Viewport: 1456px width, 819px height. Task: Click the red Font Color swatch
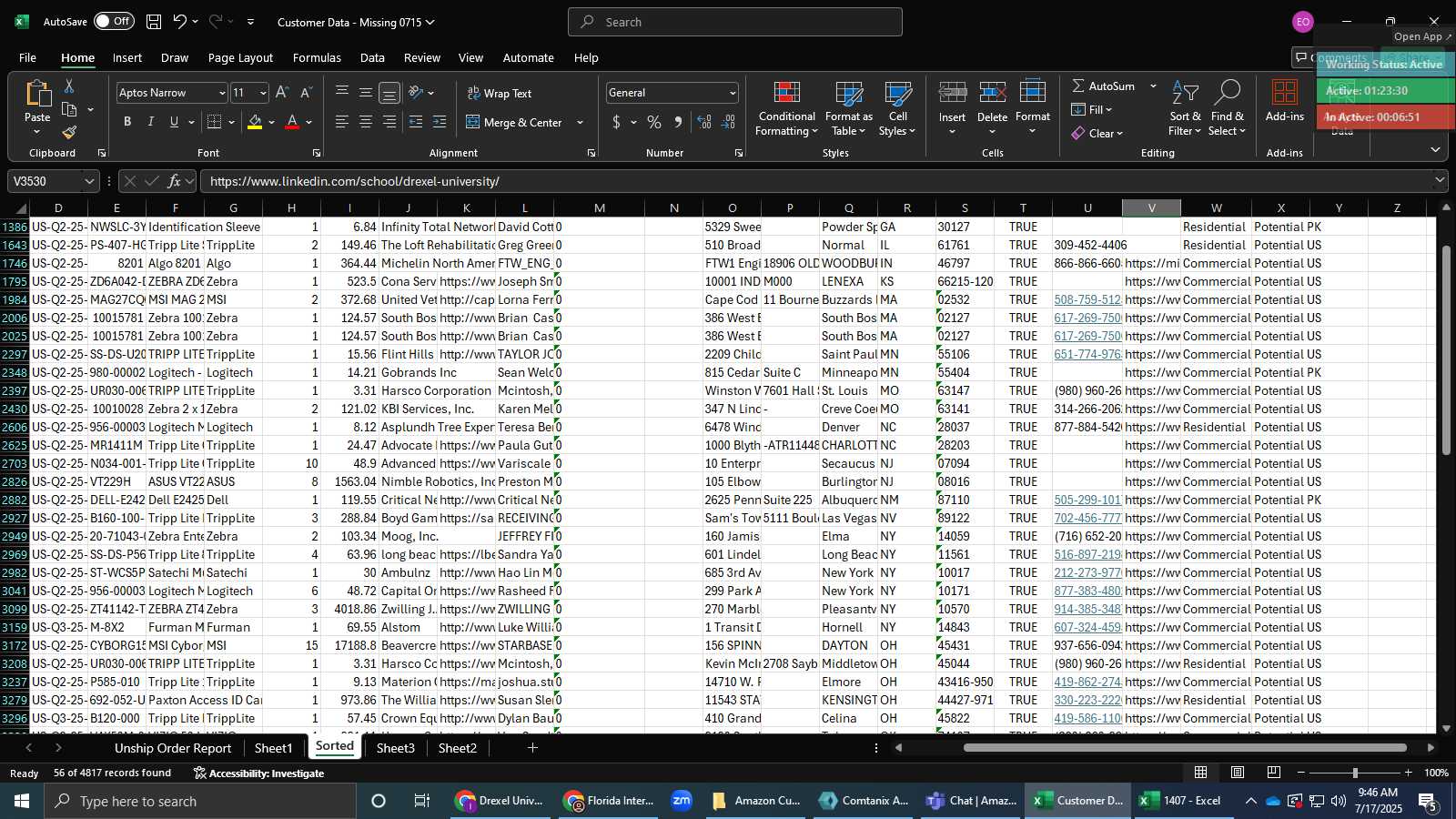(x=292, y=122)
